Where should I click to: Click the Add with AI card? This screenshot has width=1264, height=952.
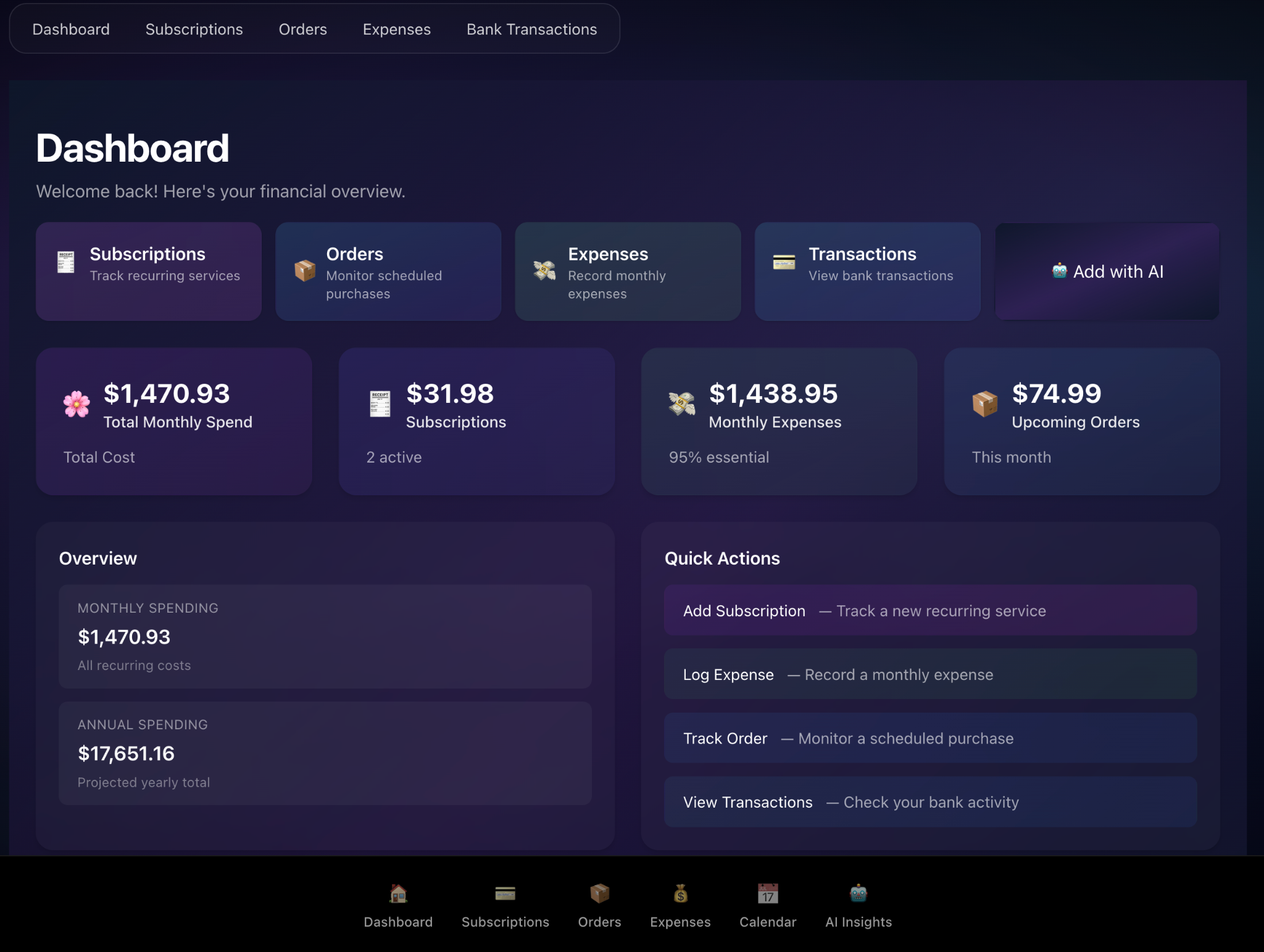click(x=1106, y=271)
